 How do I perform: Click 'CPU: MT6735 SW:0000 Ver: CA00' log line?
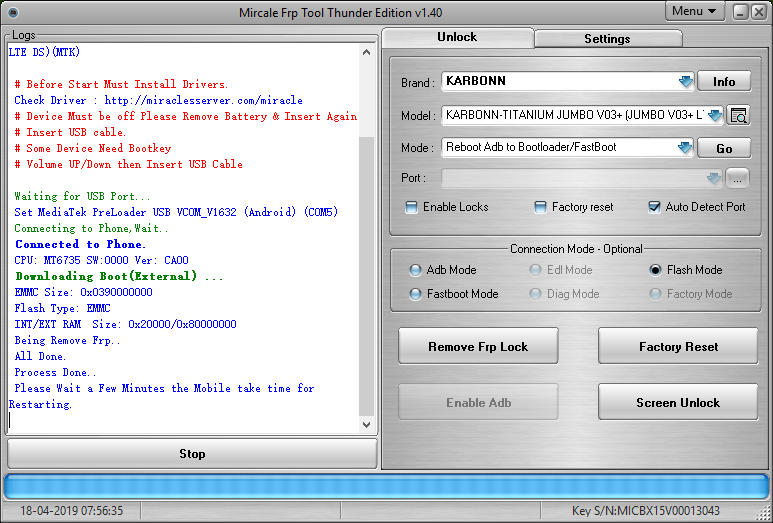pyautogui.click(x=101, y=260)
